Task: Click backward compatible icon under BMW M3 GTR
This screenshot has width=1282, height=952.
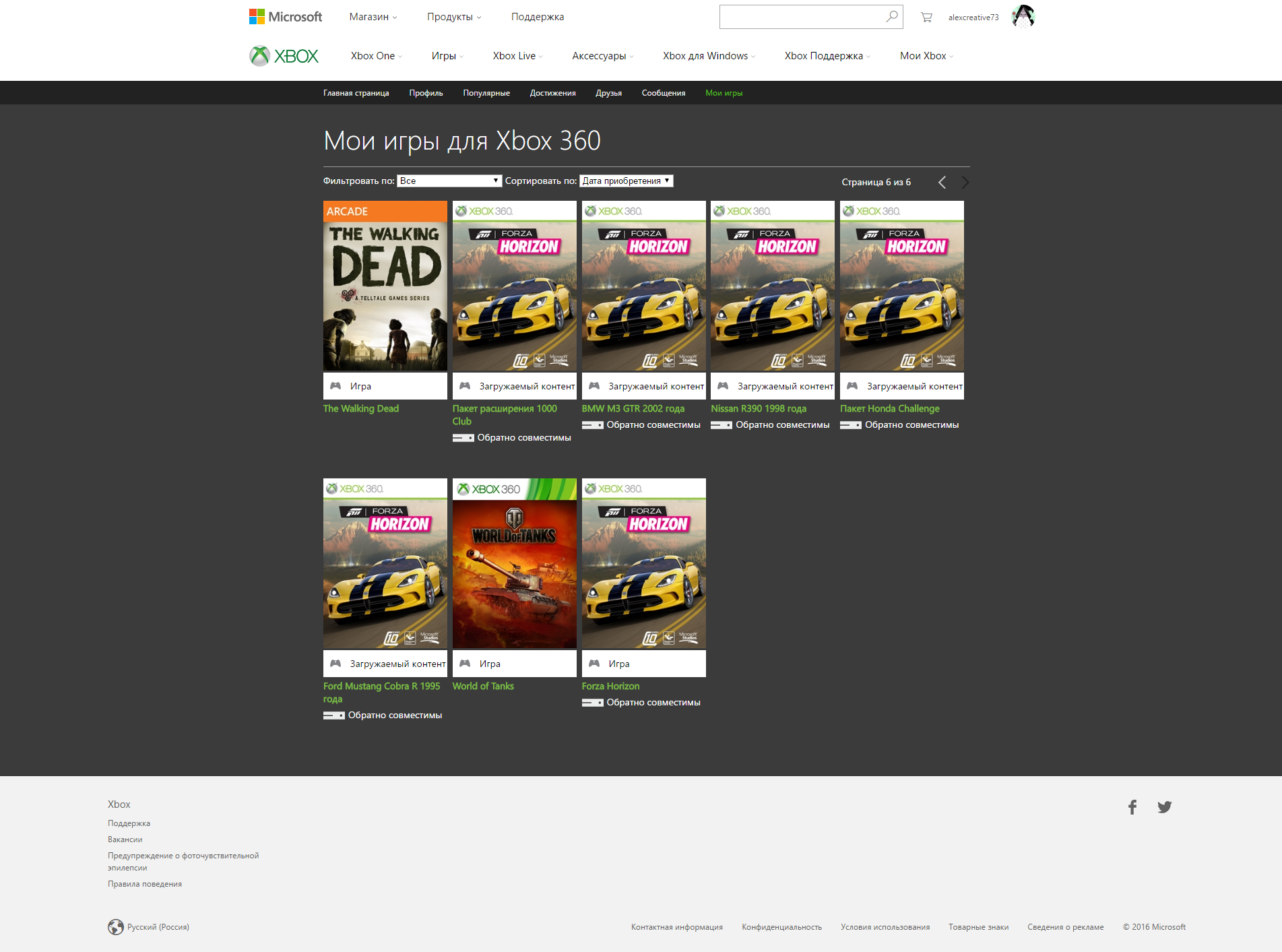Action: click(593, 425)
